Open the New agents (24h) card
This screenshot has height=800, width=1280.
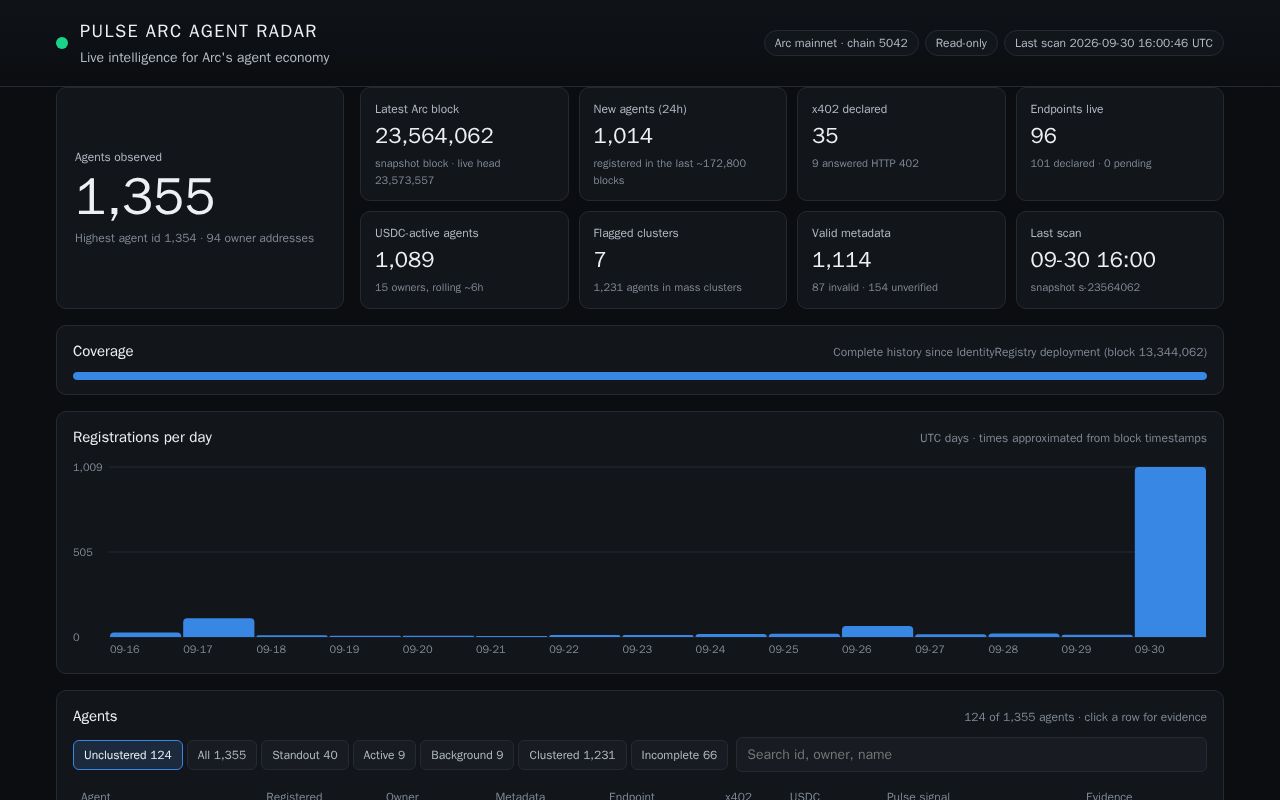(683, 144)
